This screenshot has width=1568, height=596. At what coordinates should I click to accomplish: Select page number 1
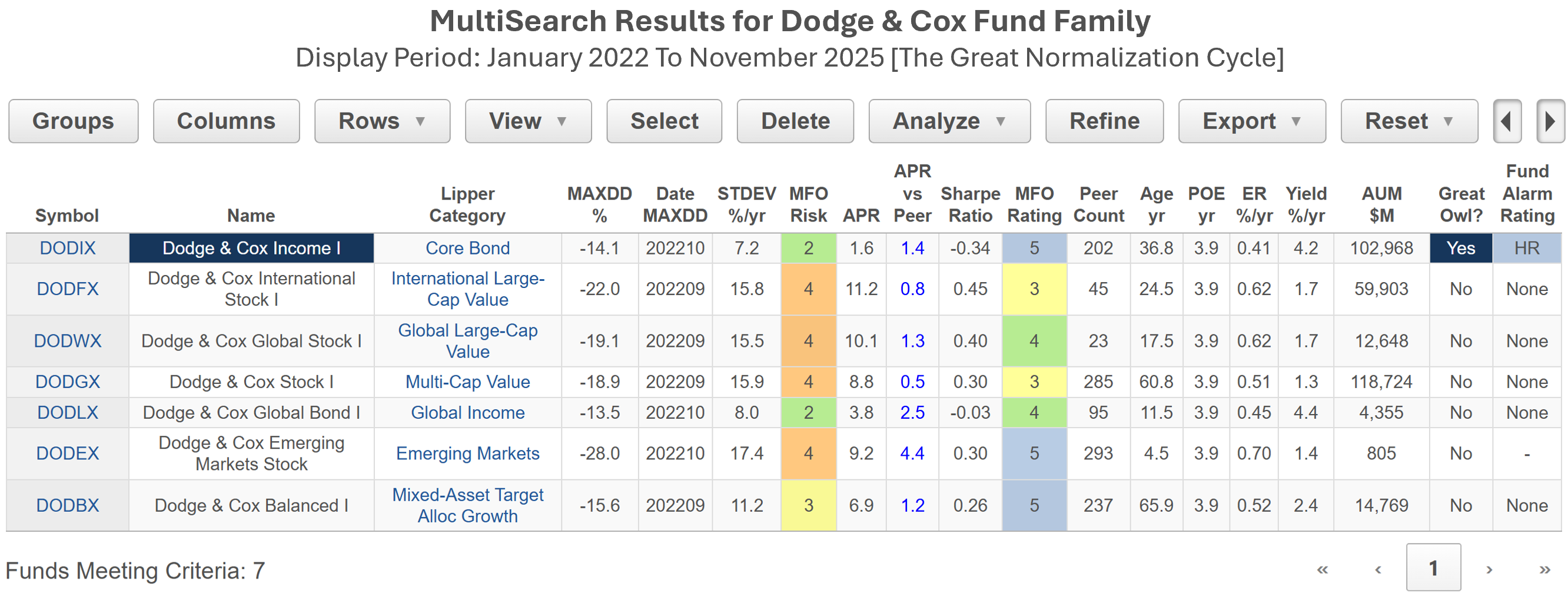(x=1433, y=568)
